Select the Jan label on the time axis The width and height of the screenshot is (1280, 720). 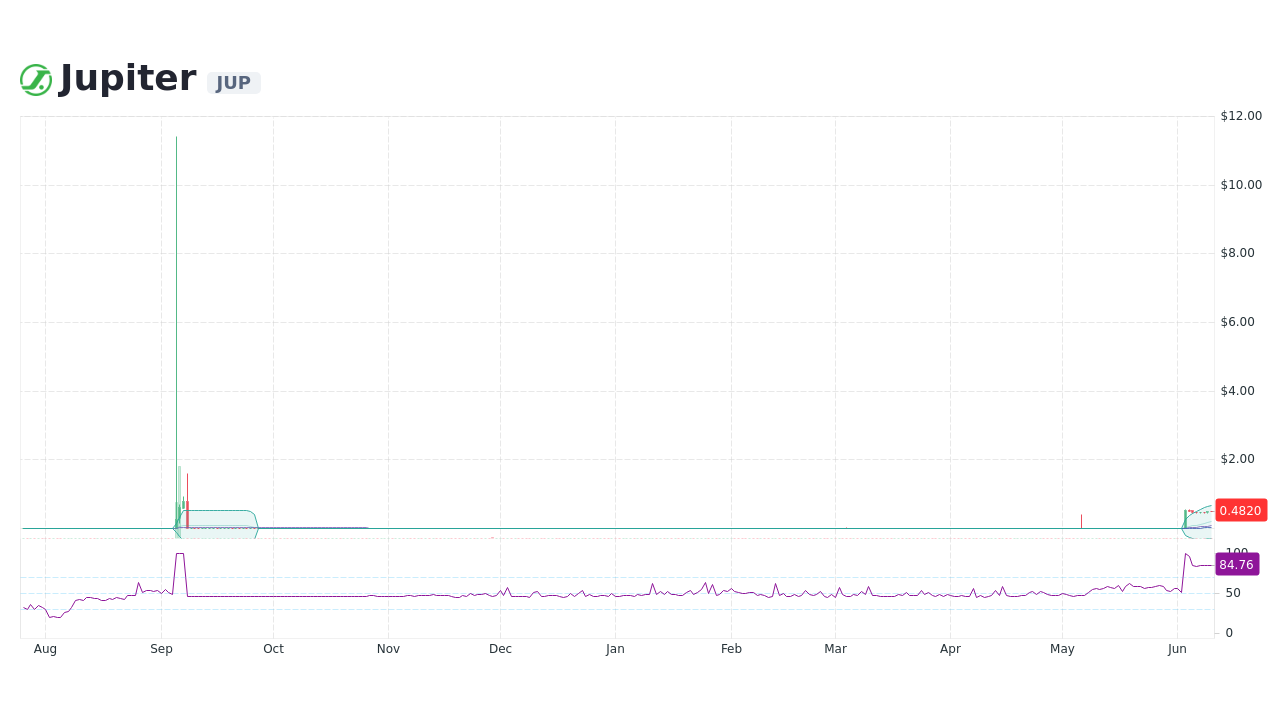(615, 648)
